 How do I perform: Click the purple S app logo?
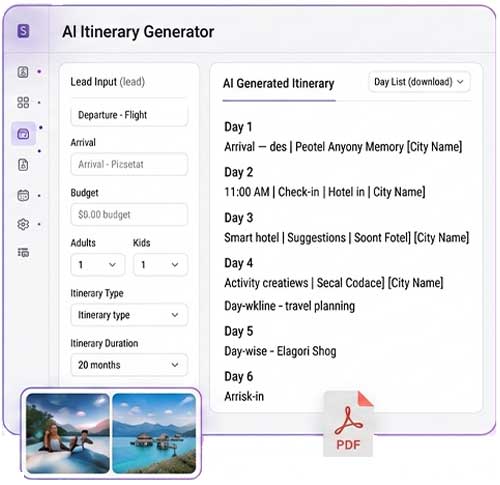[x=23, y=31]
